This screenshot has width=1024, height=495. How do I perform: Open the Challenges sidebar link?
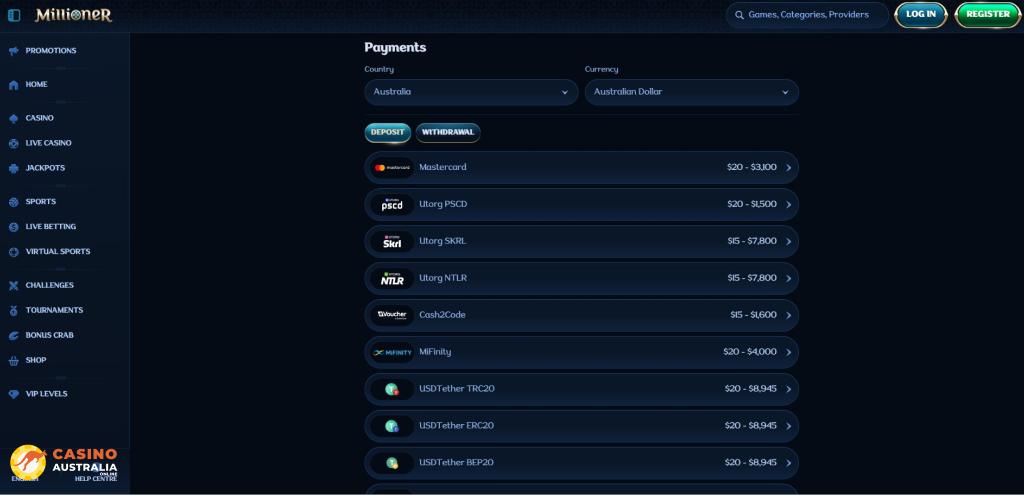(x=50, y=285)
